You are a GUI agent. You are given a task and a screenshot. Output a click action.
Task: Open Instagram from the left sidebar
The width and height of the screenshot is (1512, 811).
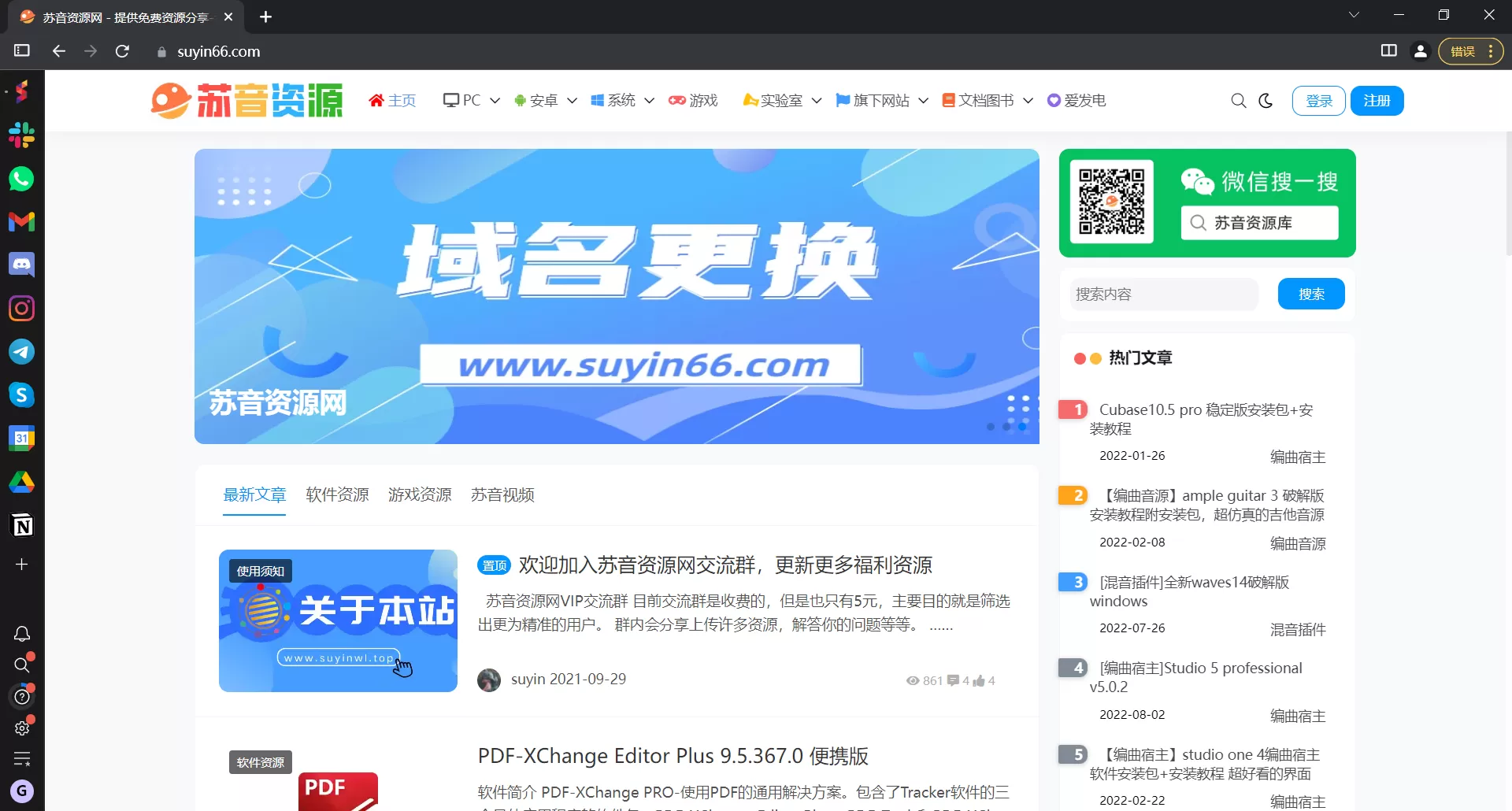pos(21,309)
